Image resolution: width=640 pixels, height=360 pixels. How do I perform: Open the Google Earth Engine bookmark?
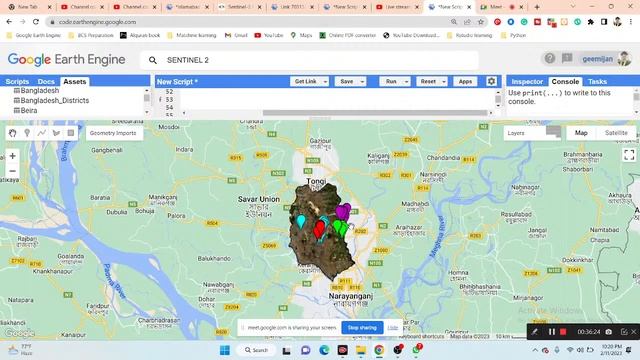coord(34,36)
